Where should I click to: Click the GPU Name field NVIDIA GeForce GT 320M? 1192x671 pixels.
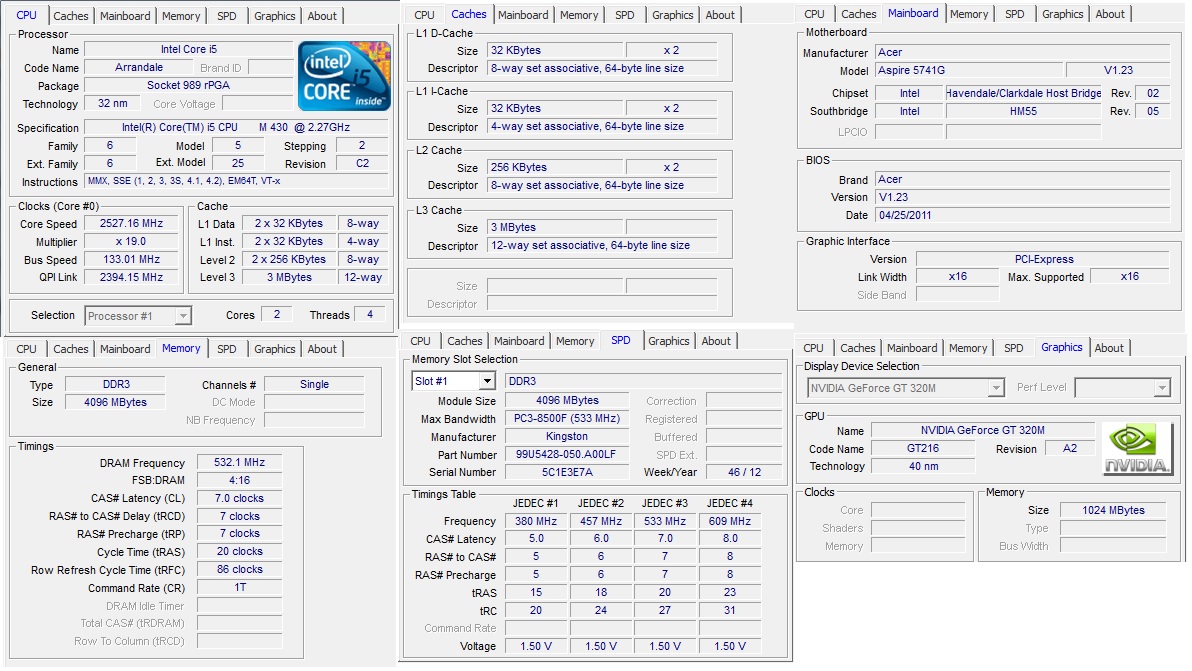pyautogui.click(x=982, y=431)
